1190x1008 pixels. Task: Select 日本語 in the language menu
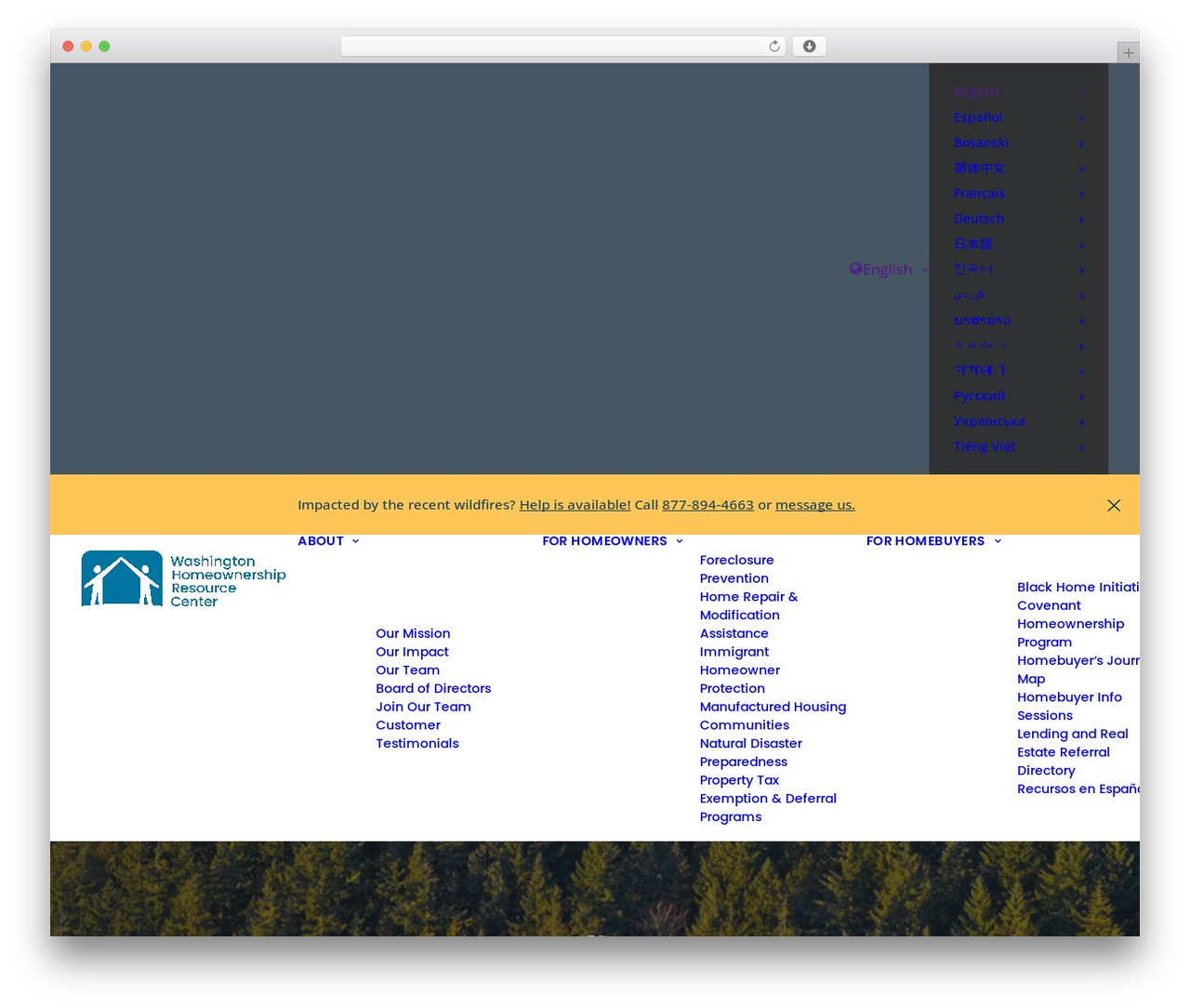[972, 244]
